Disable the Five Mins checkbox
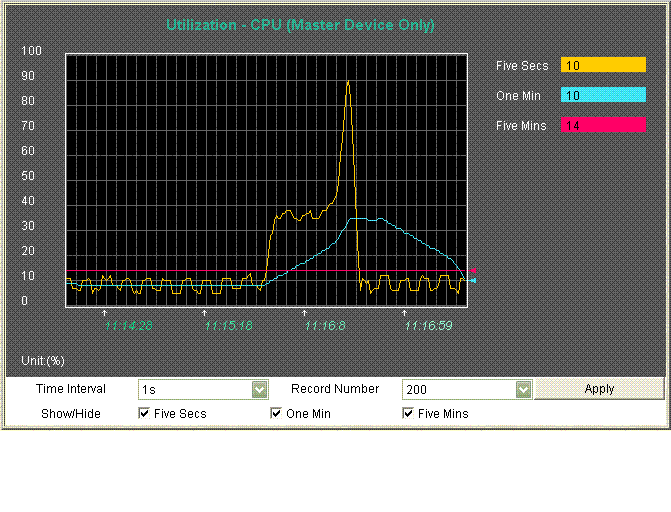The width and height of the screenshot is (671, 512). click(x=409, y=413)
